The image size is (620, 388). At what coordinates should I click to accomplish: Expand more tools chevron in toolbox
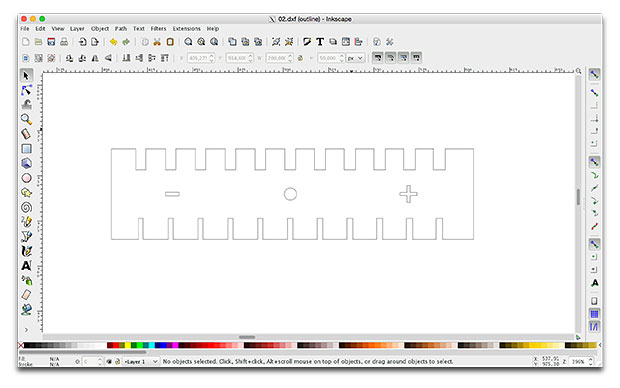[x=26, y=329]
